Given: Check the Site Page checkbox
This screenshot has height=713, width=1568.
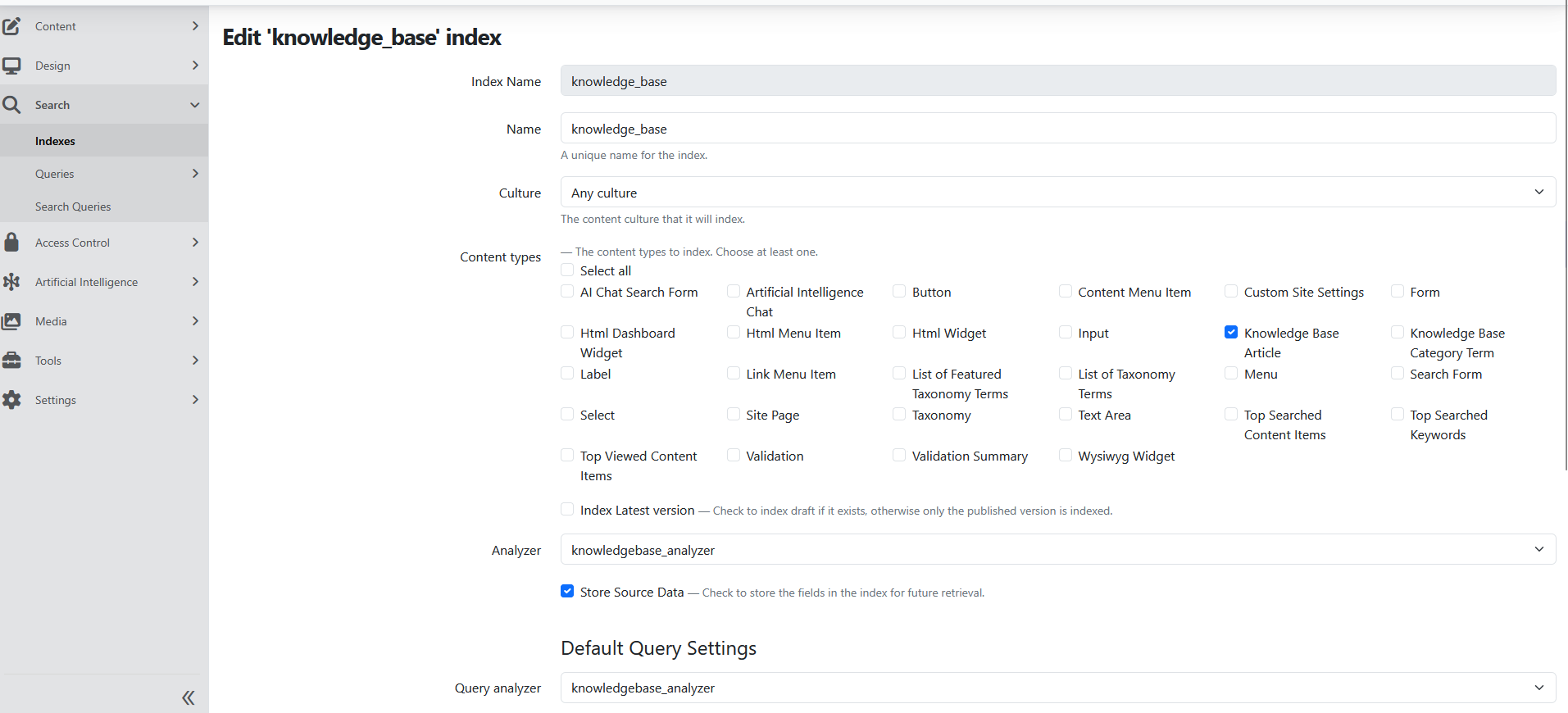Looking at the screenshot, I should 734,414.
